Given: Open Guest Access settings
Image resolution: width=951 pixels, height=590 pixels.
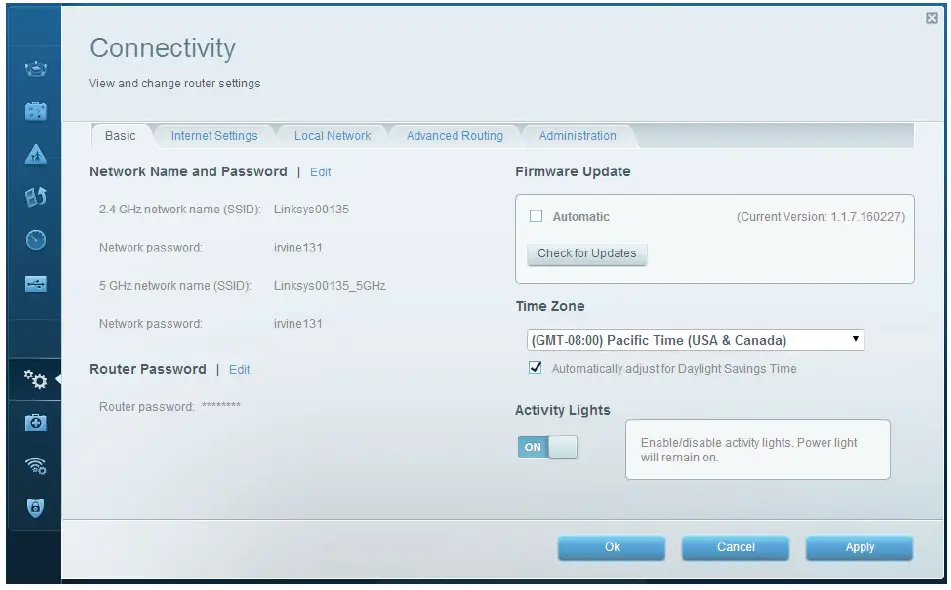Looking at the screenshot, I should tap(34, 110).
